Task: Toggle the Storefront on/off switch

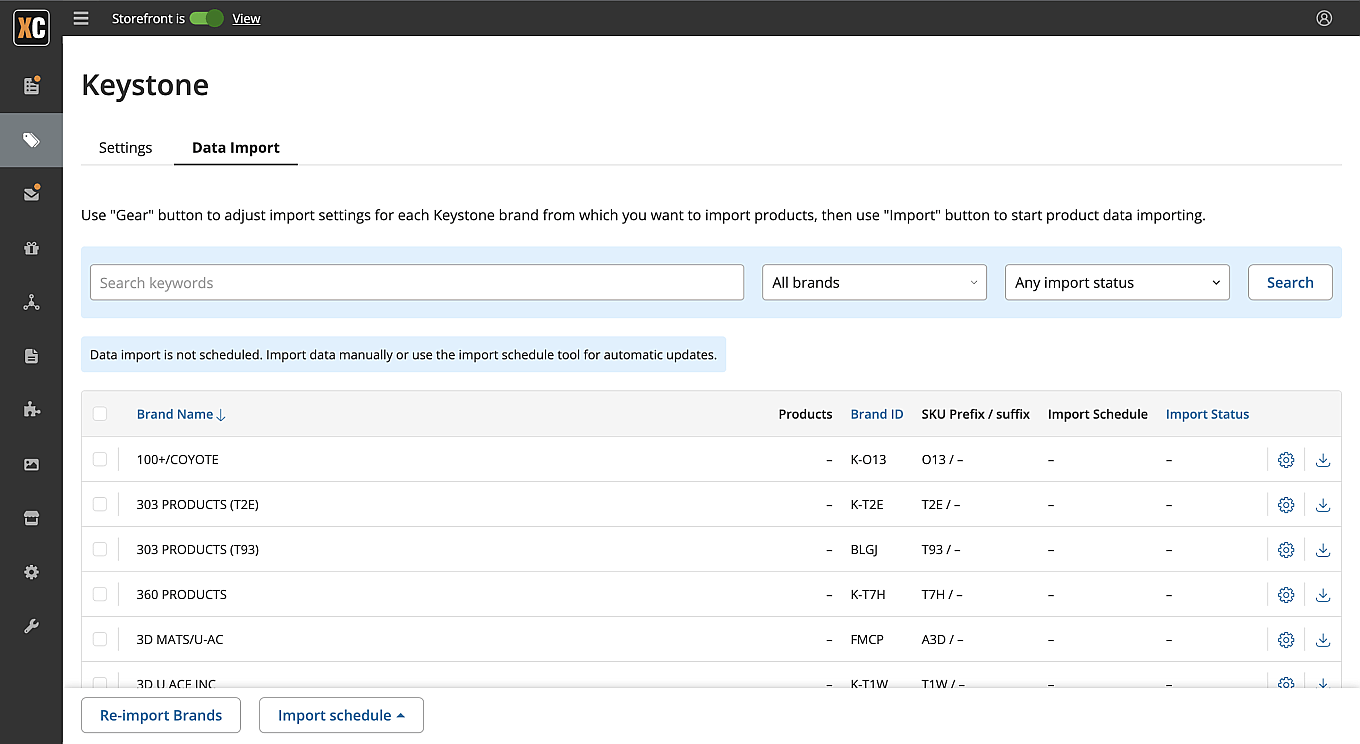Action: click(x=206, y=18)
